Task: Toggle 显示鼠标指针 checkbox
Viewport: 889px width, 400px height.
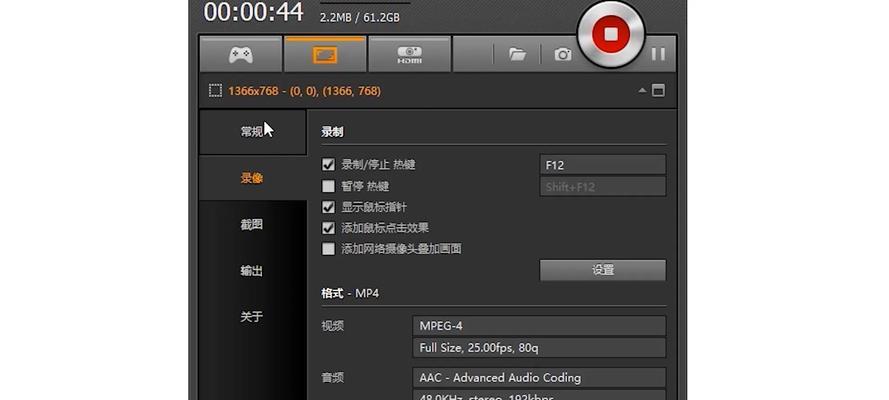Action: (x=328, y=207)
